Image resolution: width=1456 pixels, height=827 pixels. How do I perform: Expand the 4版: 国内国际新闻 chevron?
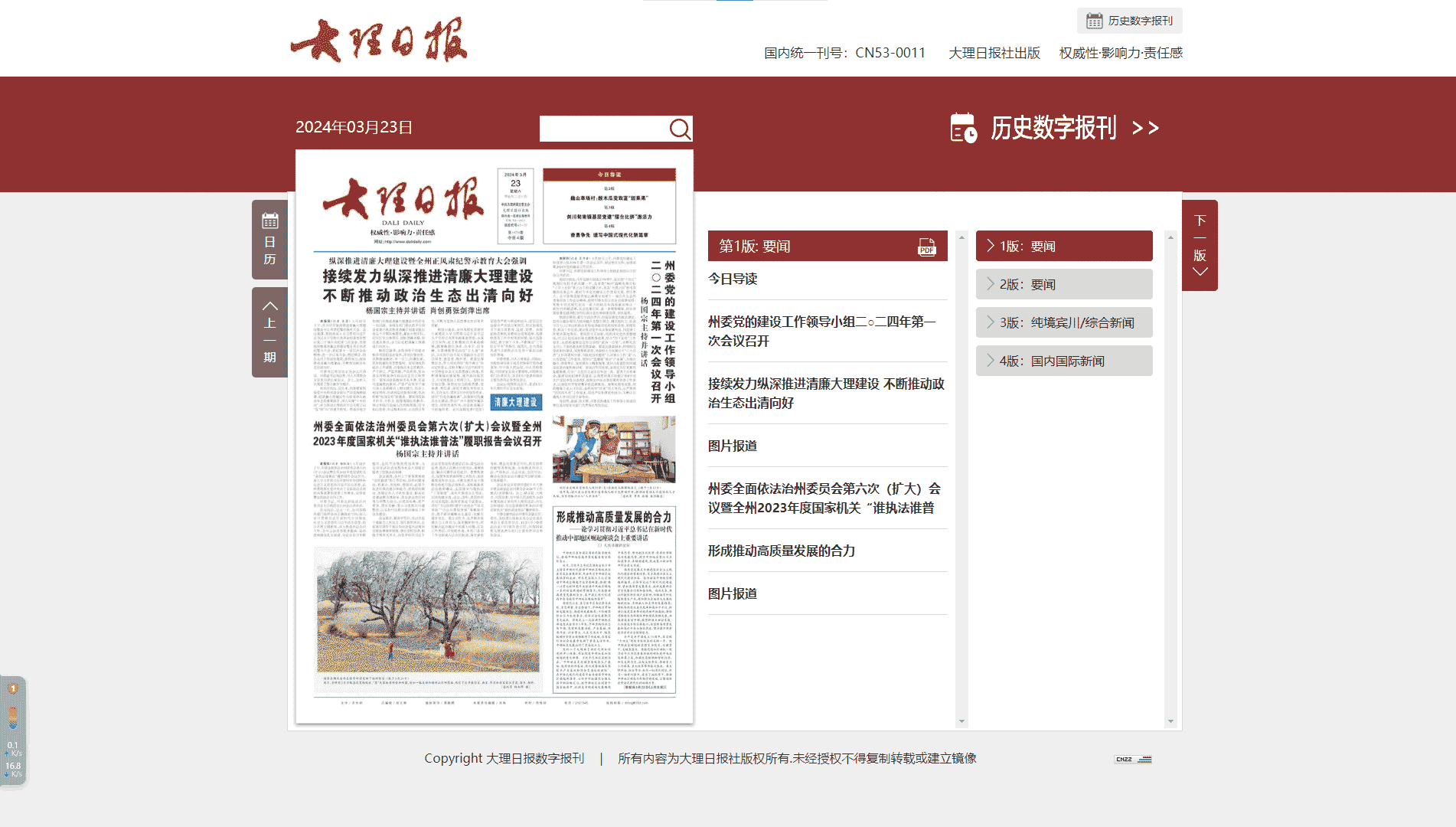pos(991,361)
